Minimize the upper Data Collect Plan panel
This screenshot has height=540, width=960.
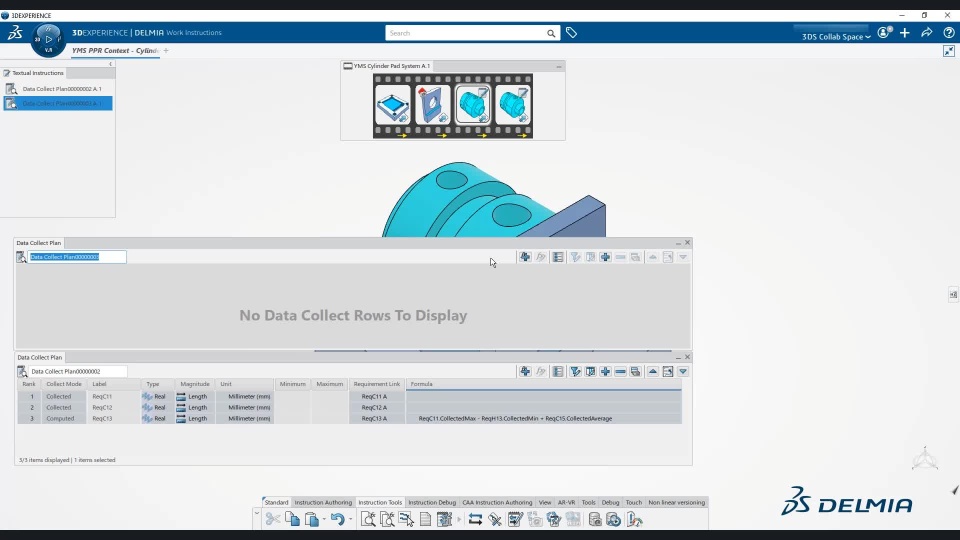678,243
